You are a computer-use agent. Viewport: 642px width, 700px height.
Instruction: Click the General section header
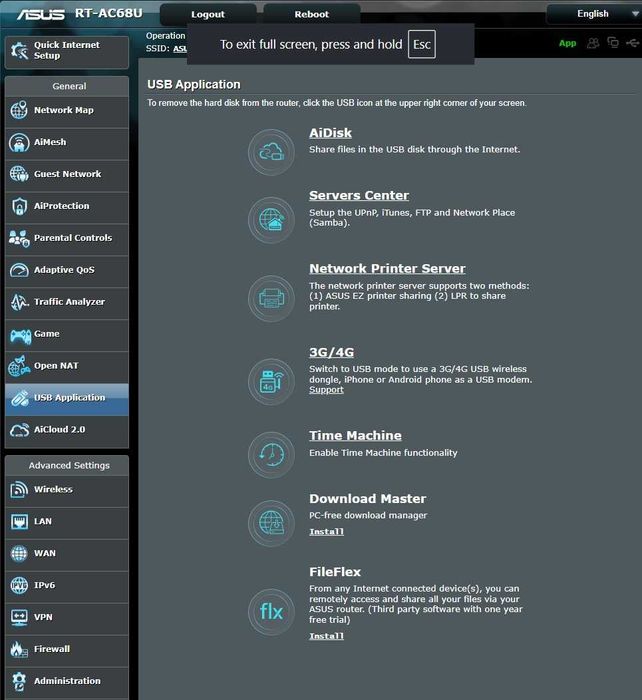click(x=69, y=86)
